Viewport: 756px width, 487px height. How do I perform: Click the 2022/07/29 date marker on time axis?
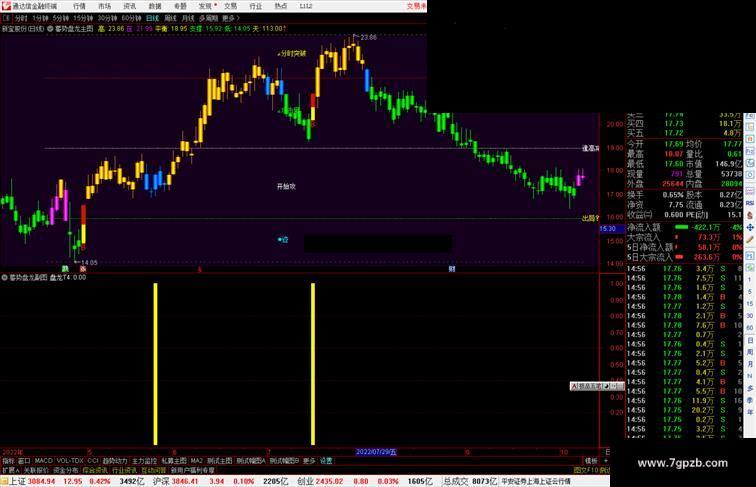pos(376,452)
